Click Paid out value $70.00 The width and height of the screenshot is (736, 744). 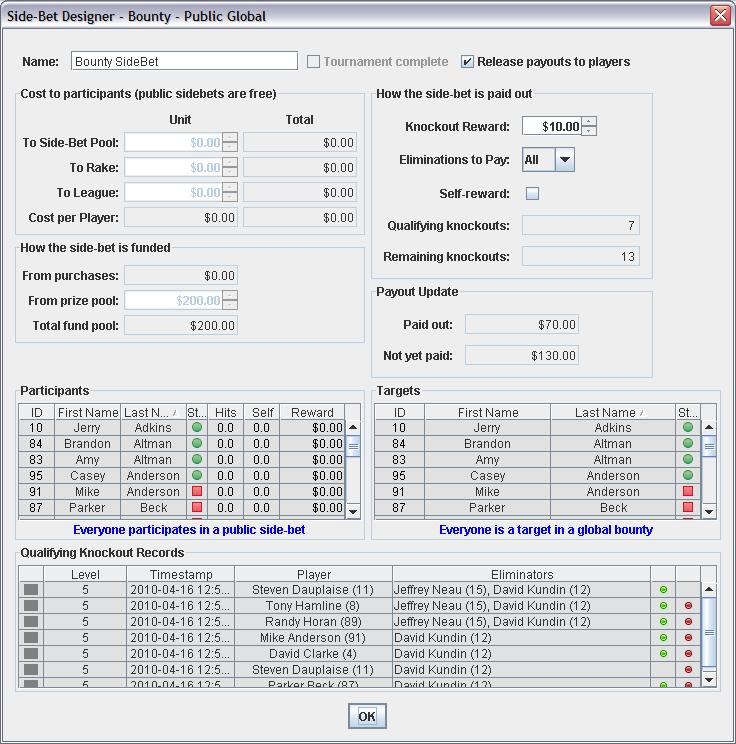click(x=522, y=325)
